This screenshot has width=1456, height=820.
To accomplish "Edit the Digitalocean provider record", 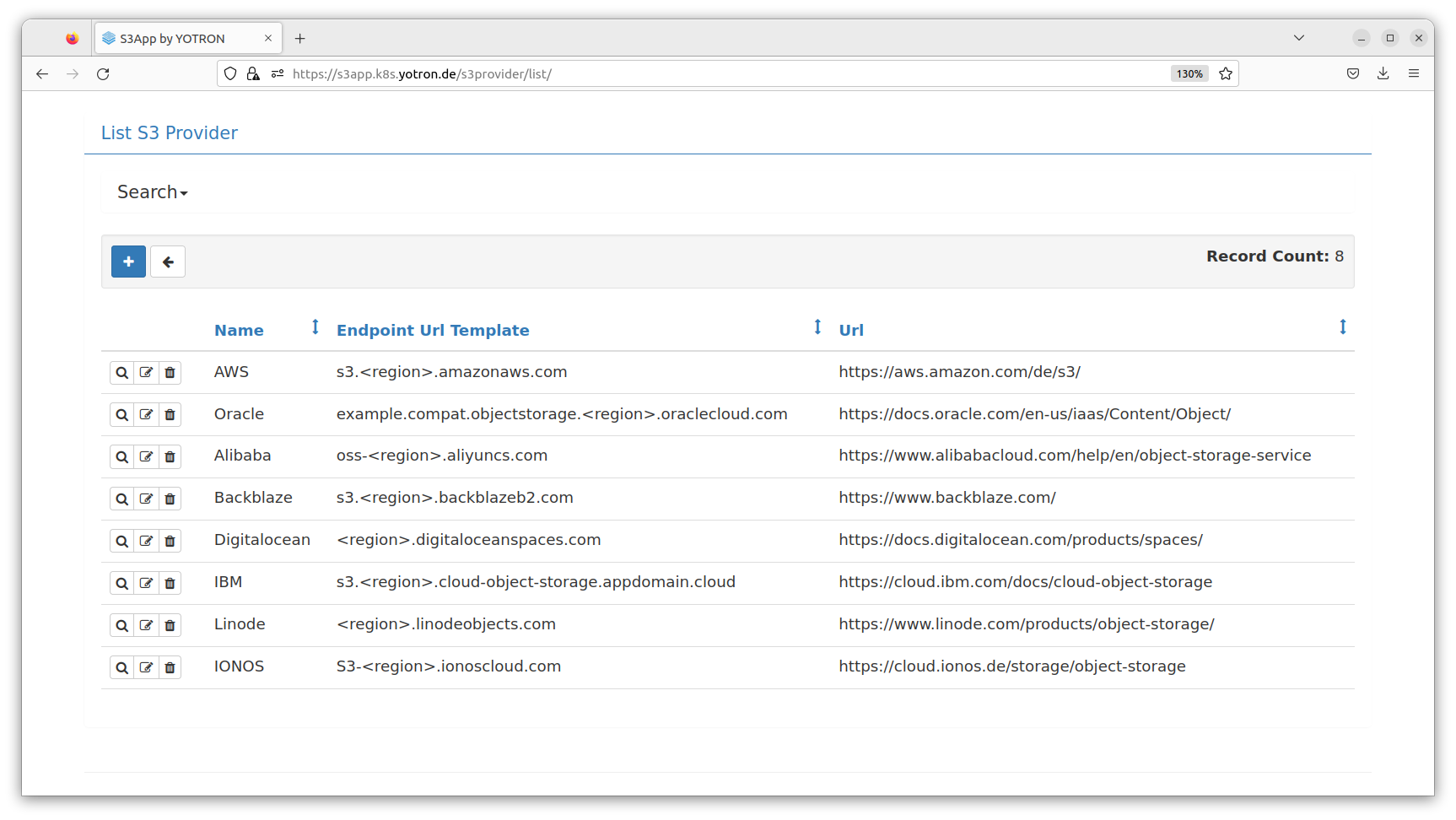I will click(146, 542).
